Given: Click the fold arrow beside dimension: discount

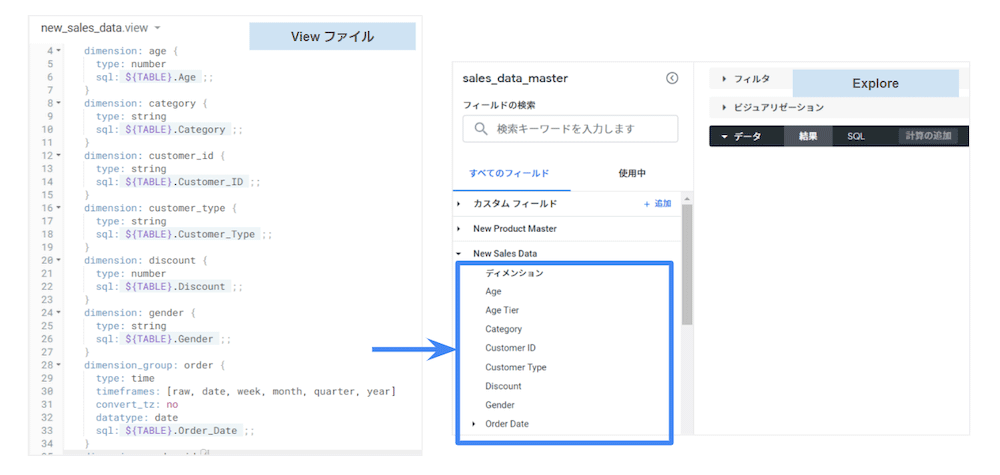Looking at the screenshot, I should pyautogui.click(x=58, y=260).
